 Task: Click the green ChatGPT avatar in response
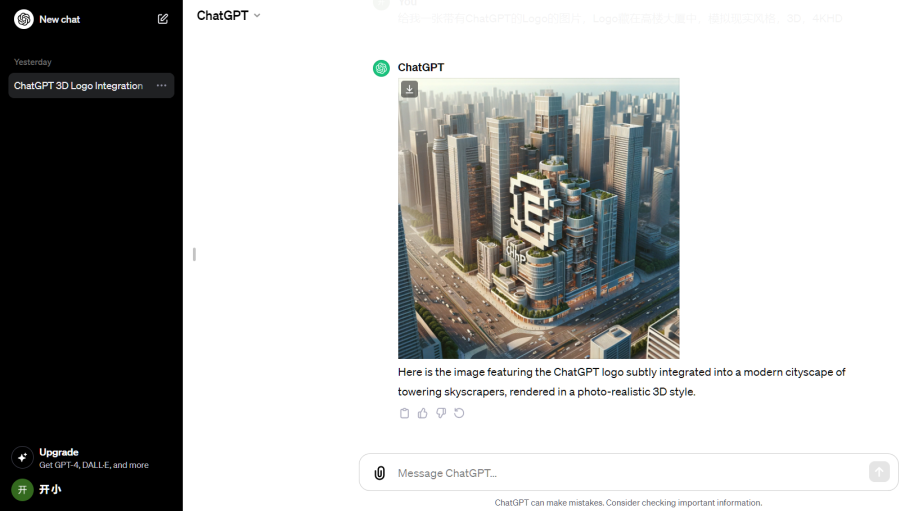click(x=382, y=68)
